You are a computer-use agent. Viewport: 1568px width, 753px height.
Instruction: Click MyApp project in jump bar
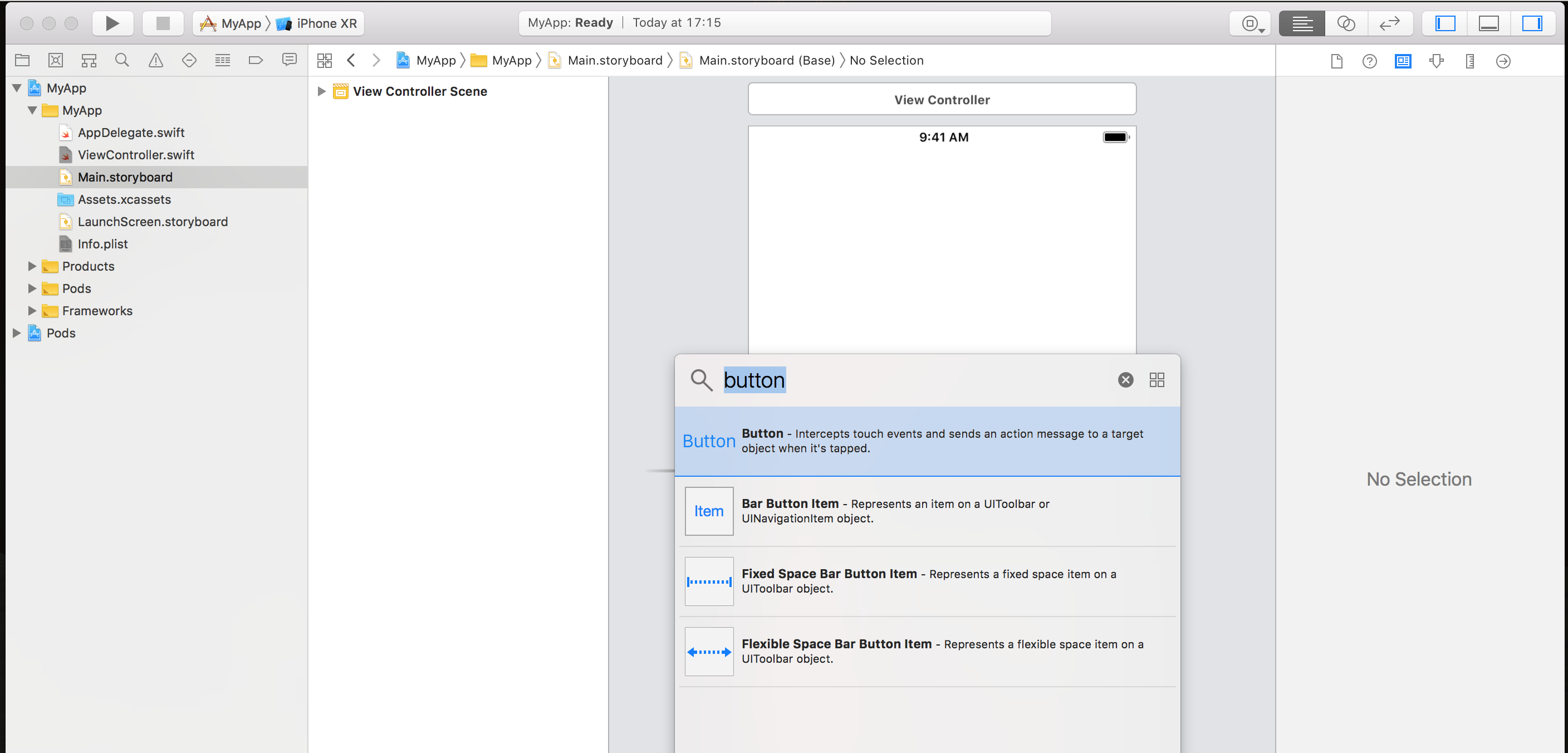(427, 60)
